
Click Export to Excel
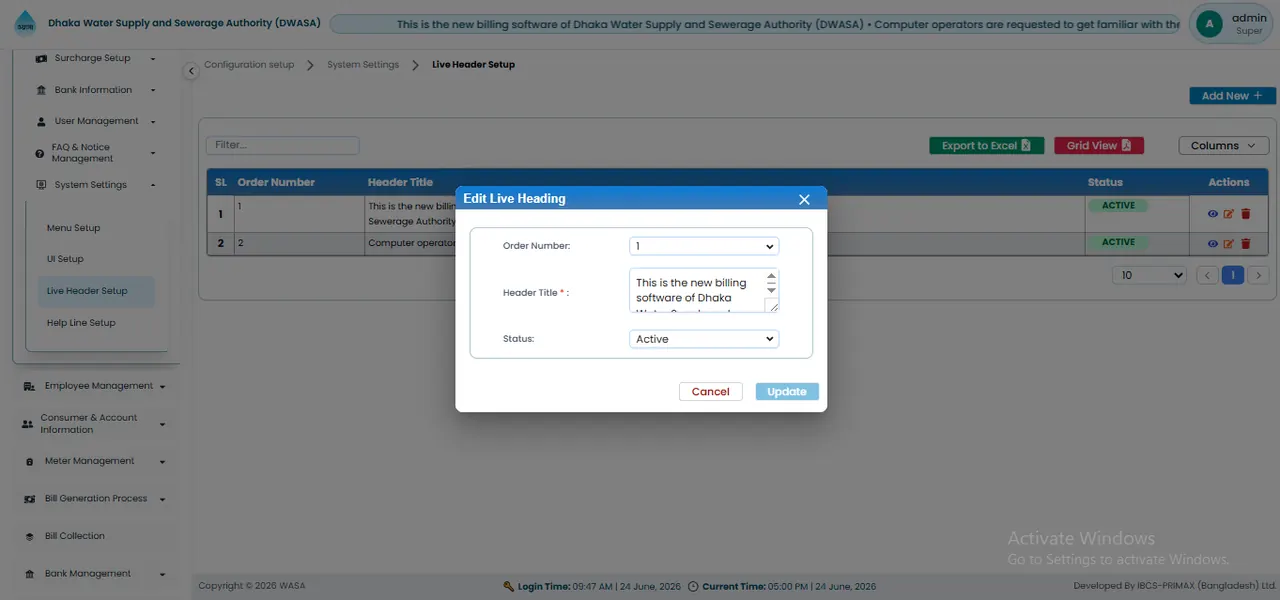pos(987,146)
